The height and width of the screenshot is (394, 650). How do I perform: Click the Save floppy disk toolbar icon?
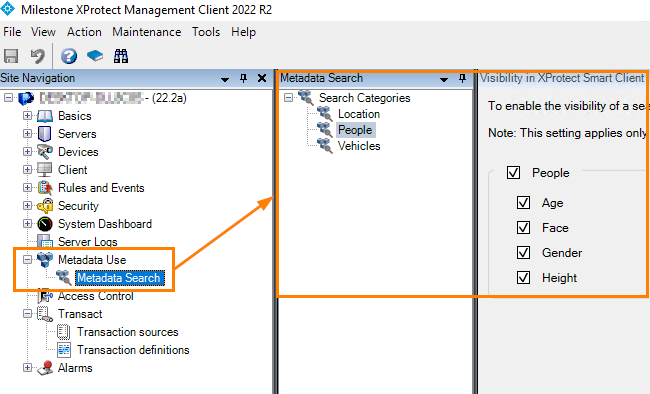click(x=11, y=56)
